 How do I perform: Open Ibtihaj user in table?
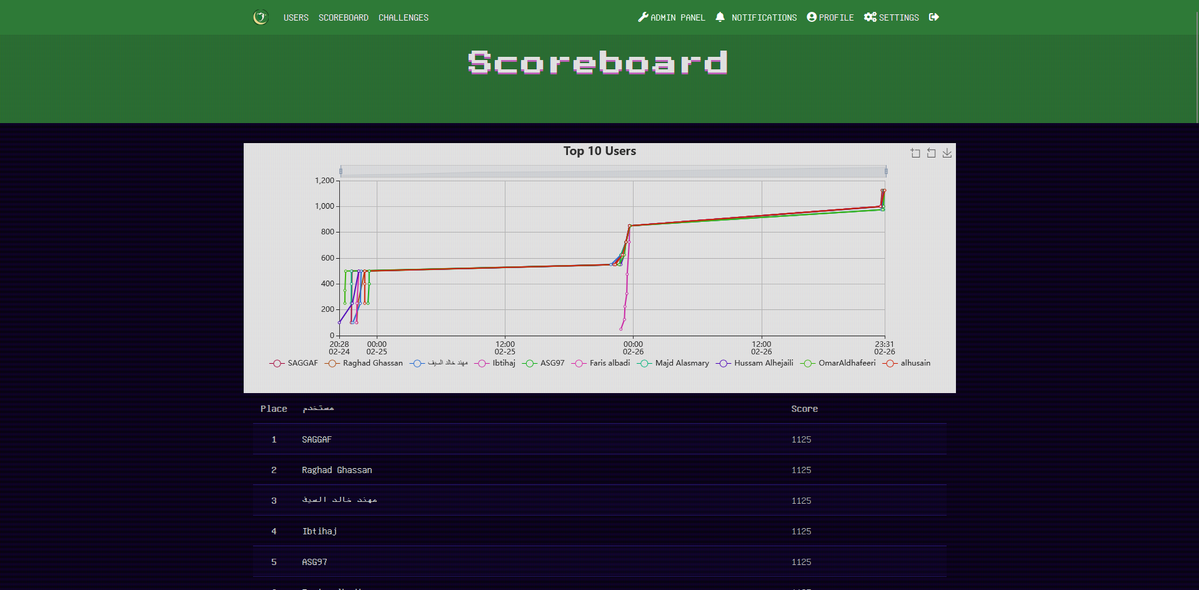tap(320, 531)
